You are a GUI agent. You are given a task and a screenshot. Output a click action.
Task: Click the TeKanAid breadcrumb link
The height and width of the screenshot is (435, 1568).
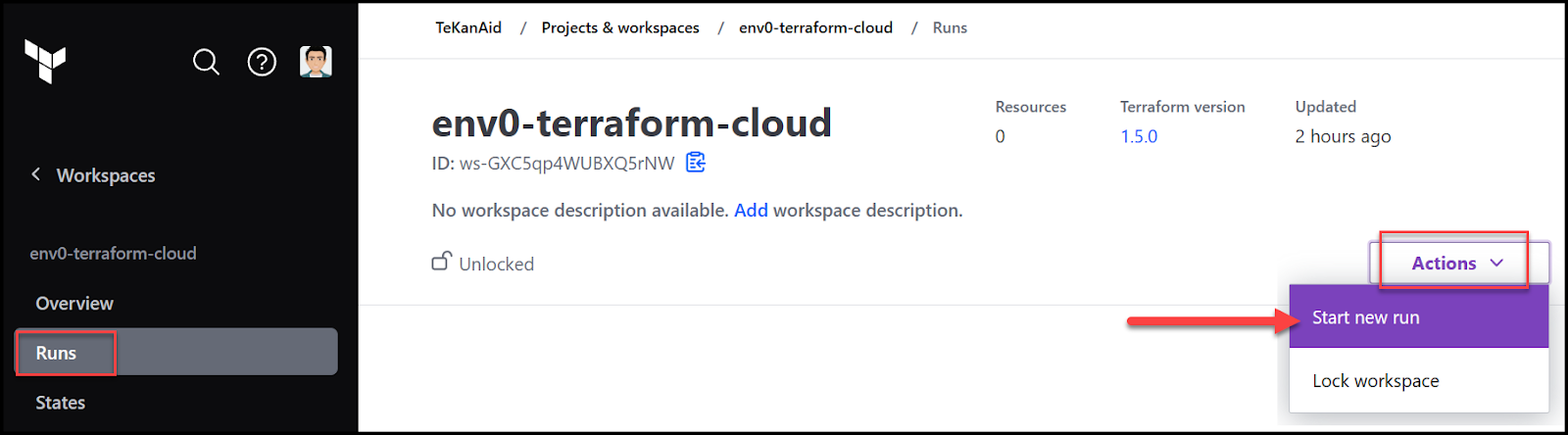468,27
